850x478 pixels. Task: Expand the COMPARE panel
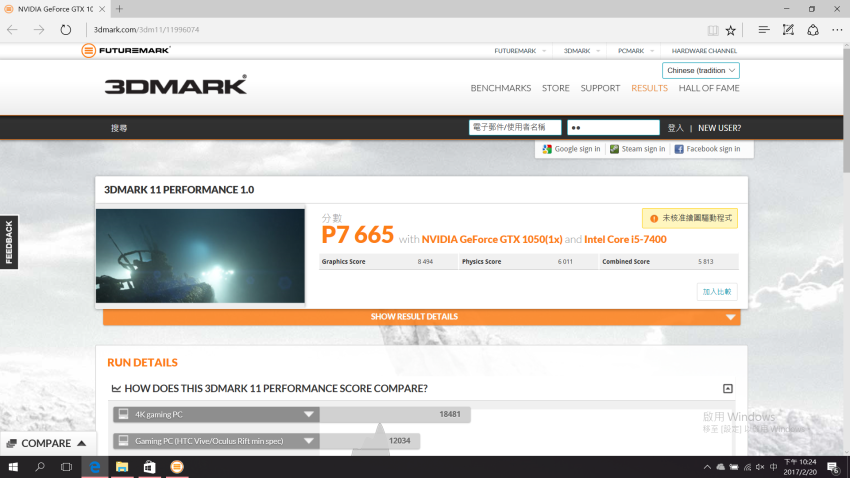(x=47, y=443)
